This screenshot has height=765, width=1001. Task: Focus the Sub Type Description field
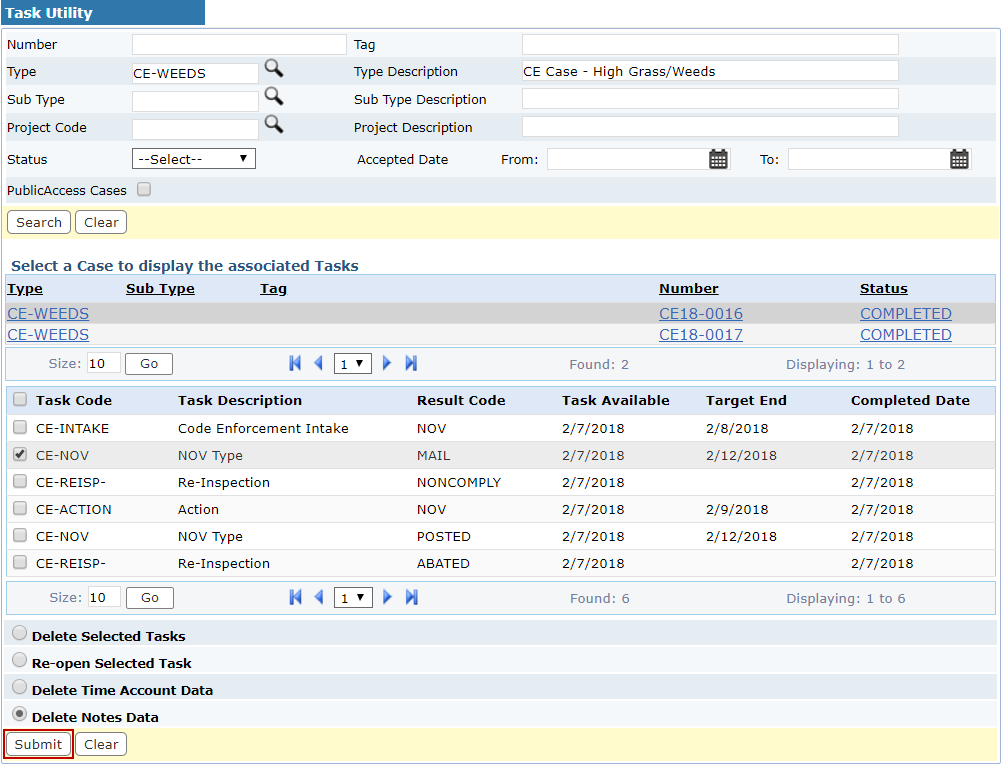point(710,99)
